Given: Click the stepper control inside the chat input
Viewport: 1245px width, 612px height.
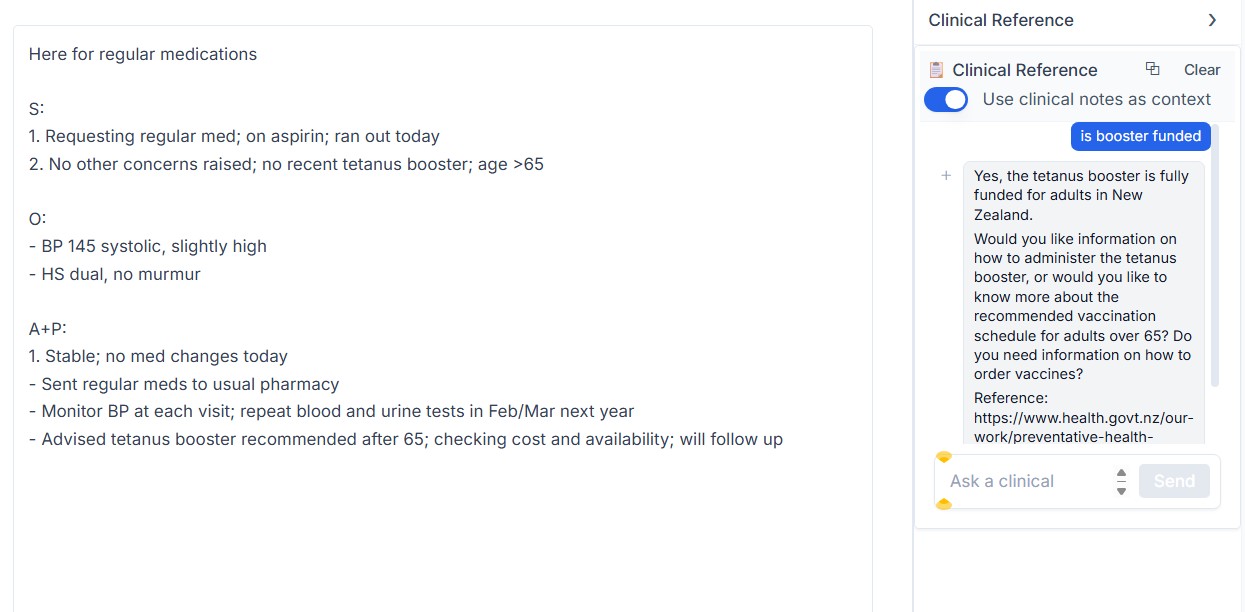Looking at the screenshot, I should [x=1120, y=481].
